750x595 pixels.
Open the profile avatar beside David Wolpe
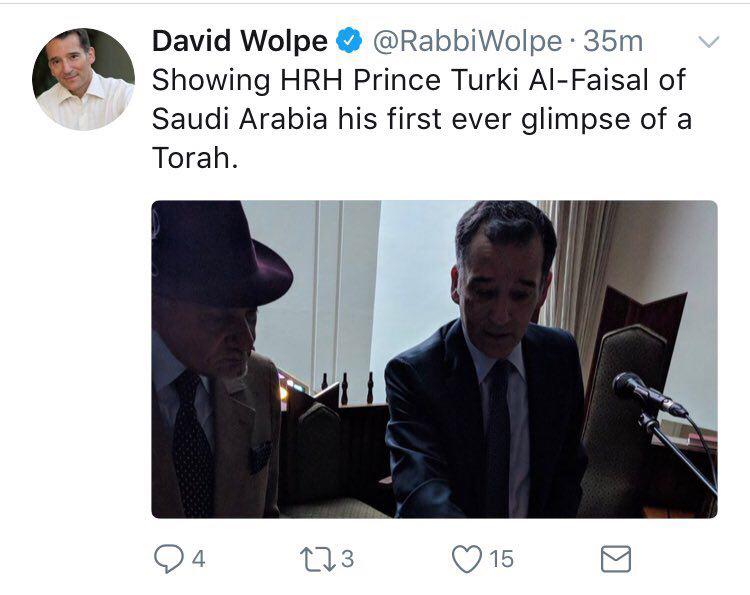(83, 80)
